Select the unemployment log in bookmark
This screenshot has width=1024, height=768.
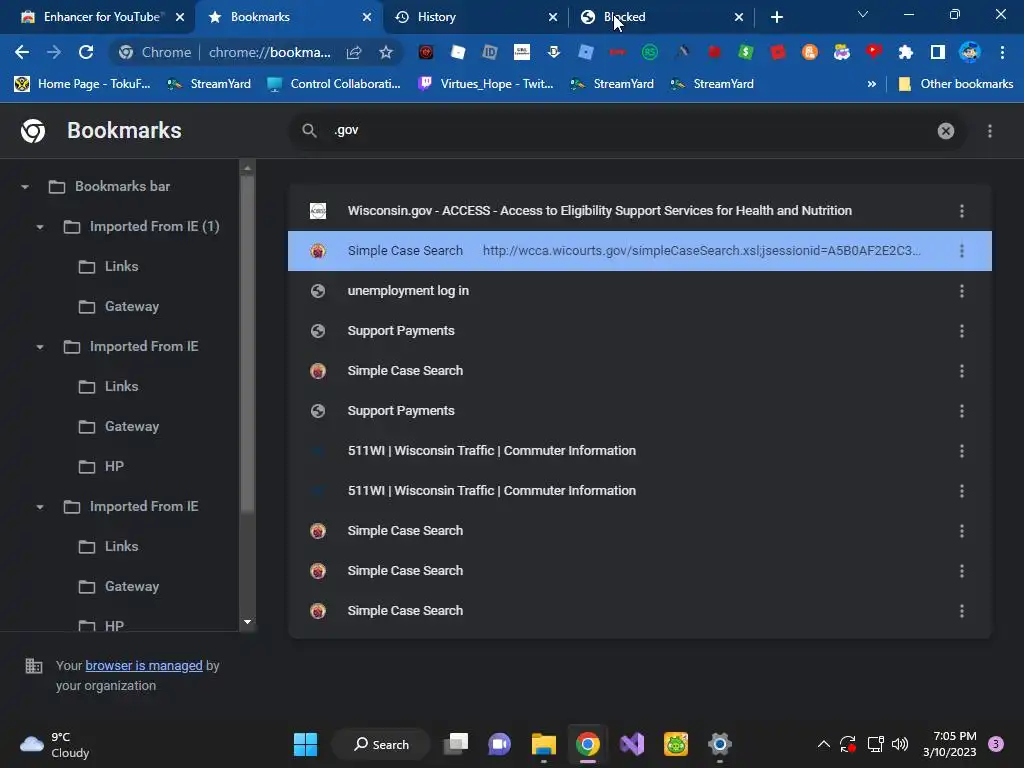coord(639,291)
